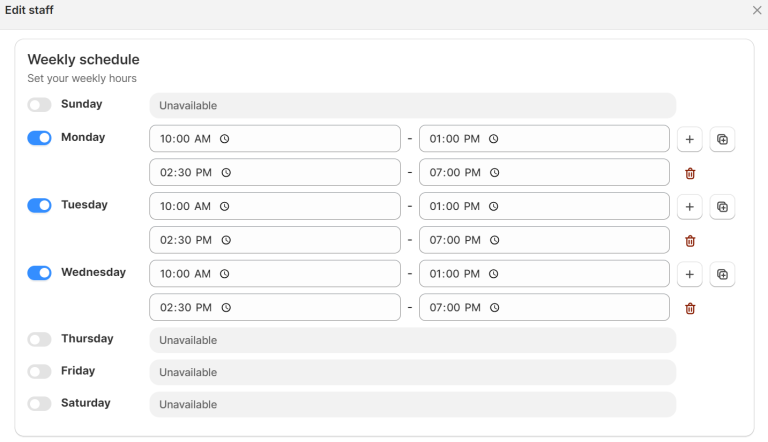Enable Sunday availability toggle

[39, 105]
